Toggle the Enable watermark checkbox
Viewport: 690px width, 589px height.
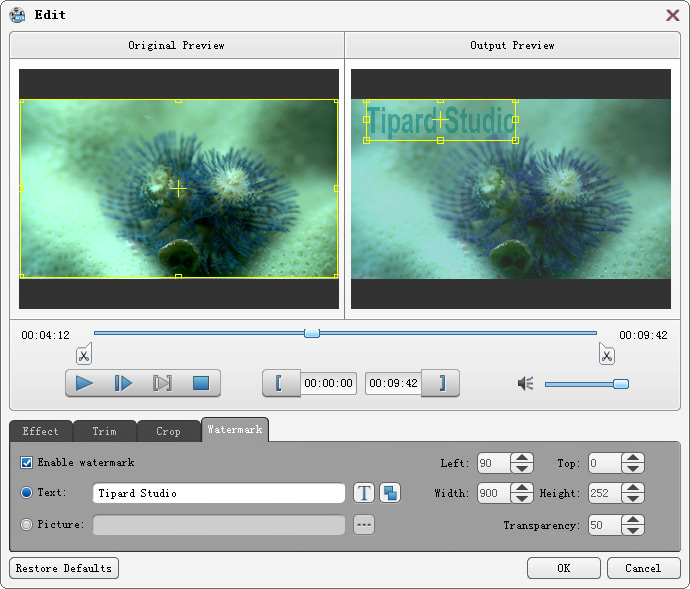tap(26, 462)
